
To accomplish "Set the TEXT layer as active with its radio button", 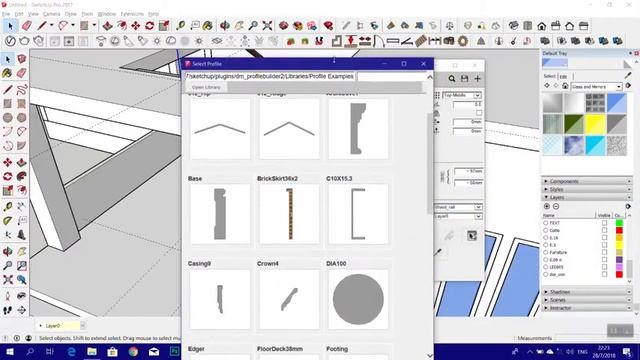I will [x=546, y=223].
